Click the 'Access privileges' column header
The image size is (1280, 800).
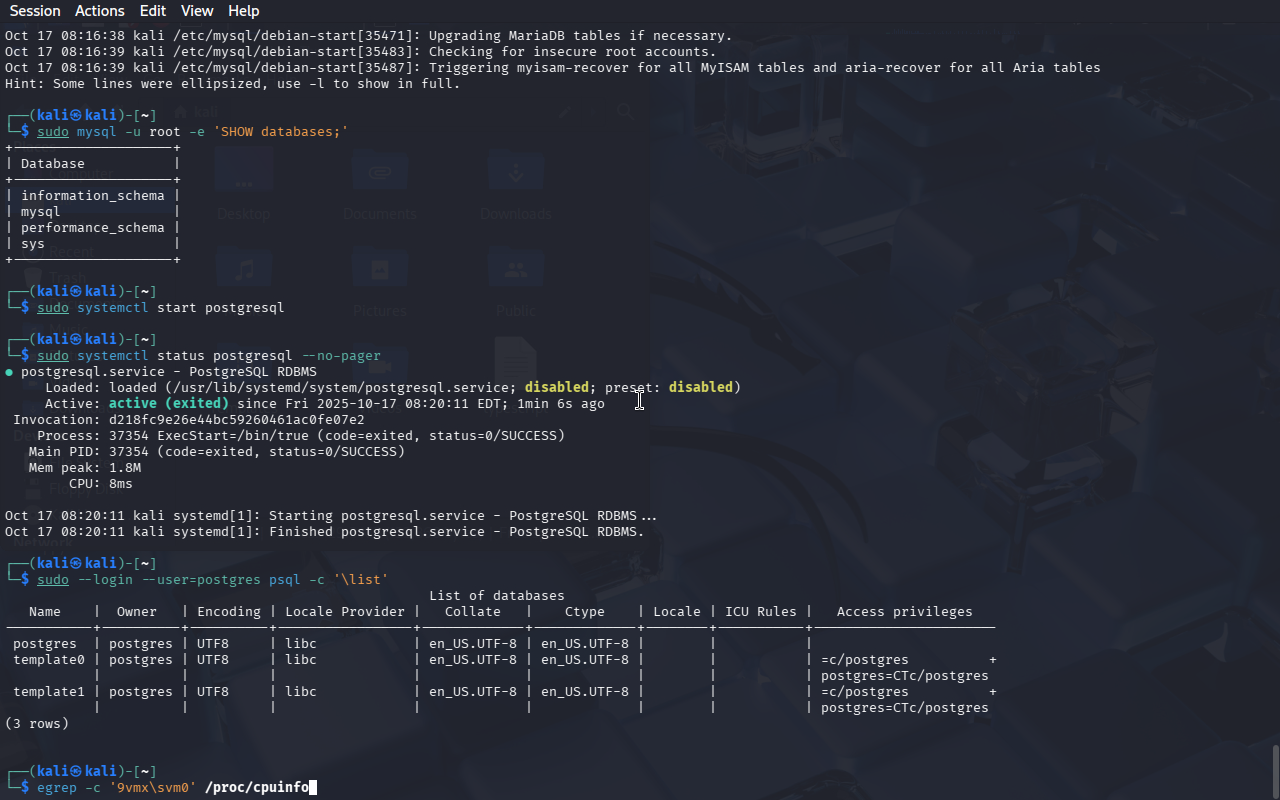[x=904, y=612]
